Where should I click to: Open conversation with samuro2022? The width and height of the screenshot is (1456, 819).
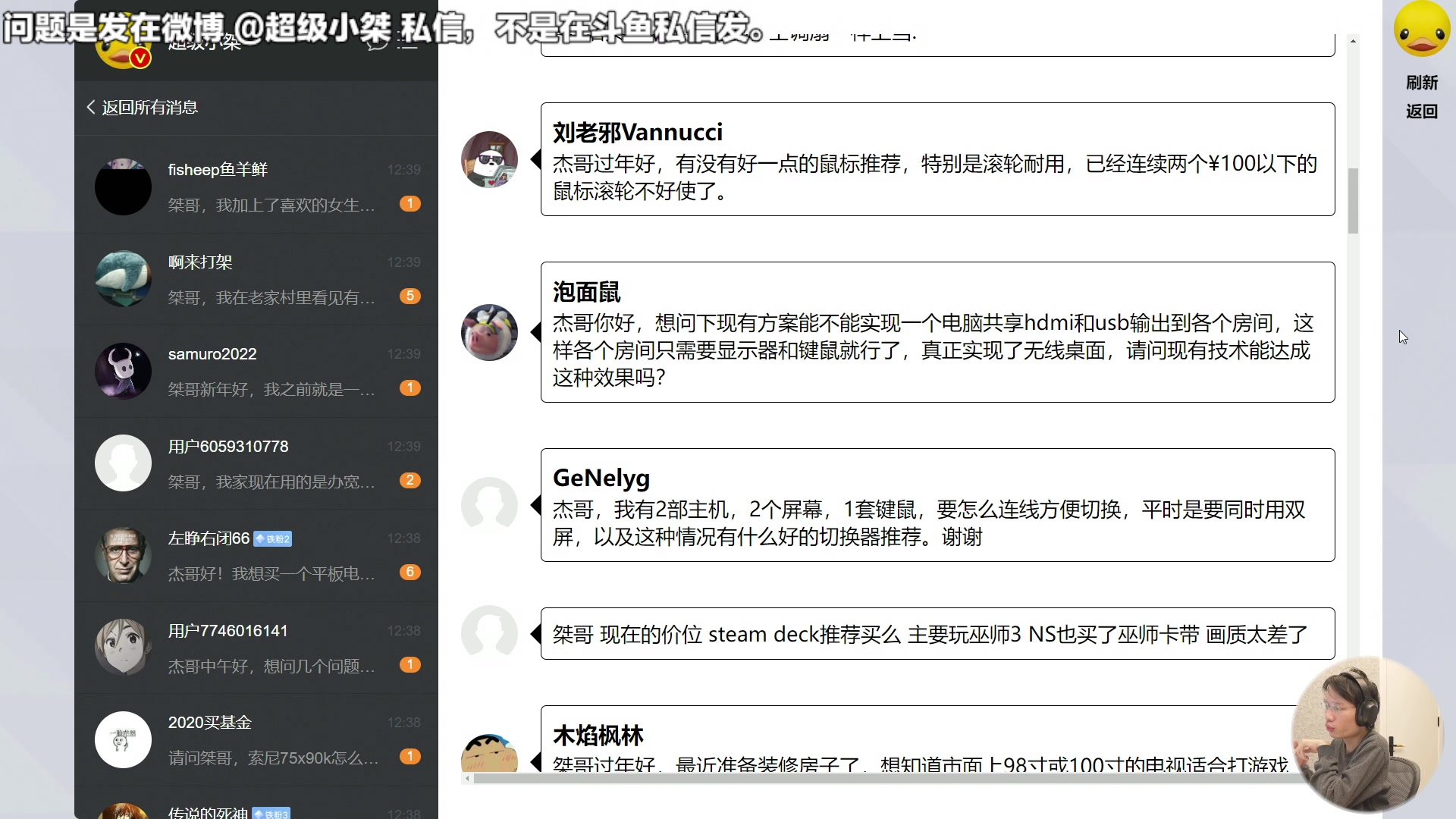256,371
